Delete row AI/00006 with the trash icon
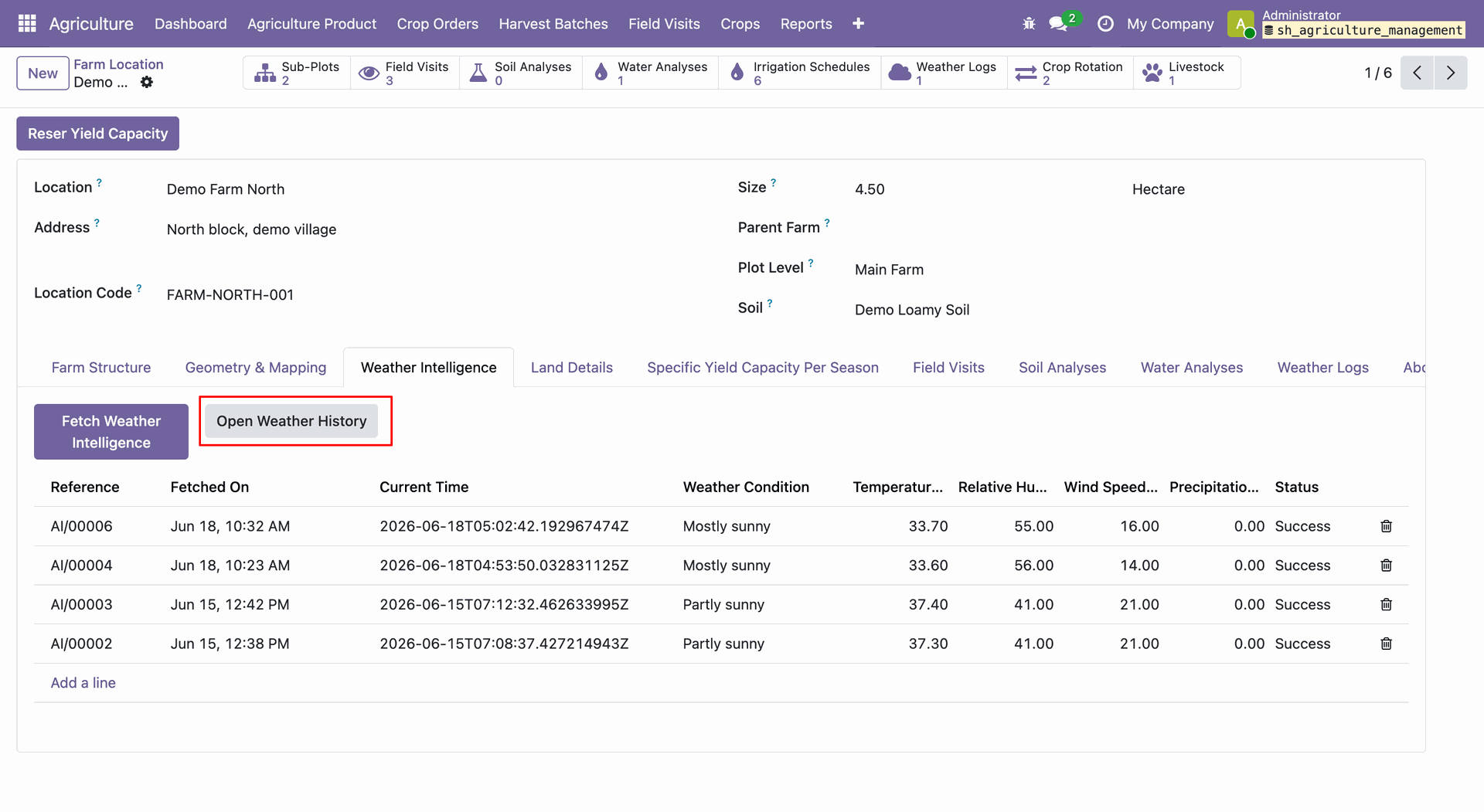Image resolution: width=1484 pixels, height=812 pixels. (1386, 526)
